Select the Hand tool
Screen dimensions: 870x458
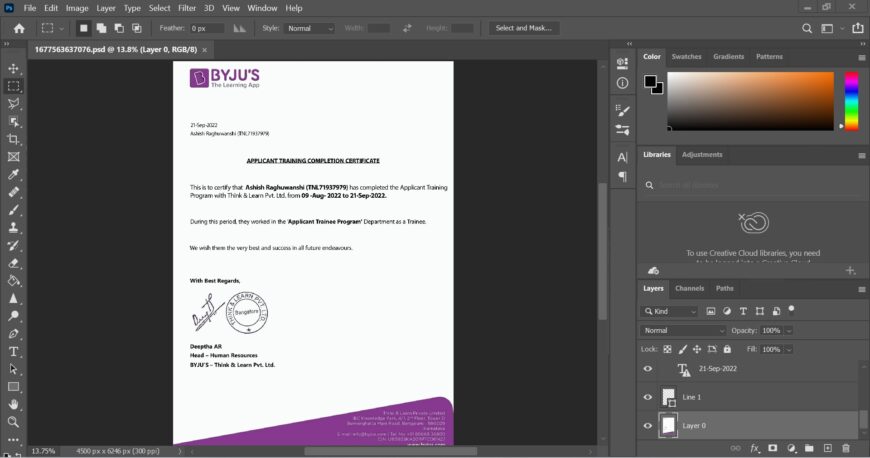point(13,404)
